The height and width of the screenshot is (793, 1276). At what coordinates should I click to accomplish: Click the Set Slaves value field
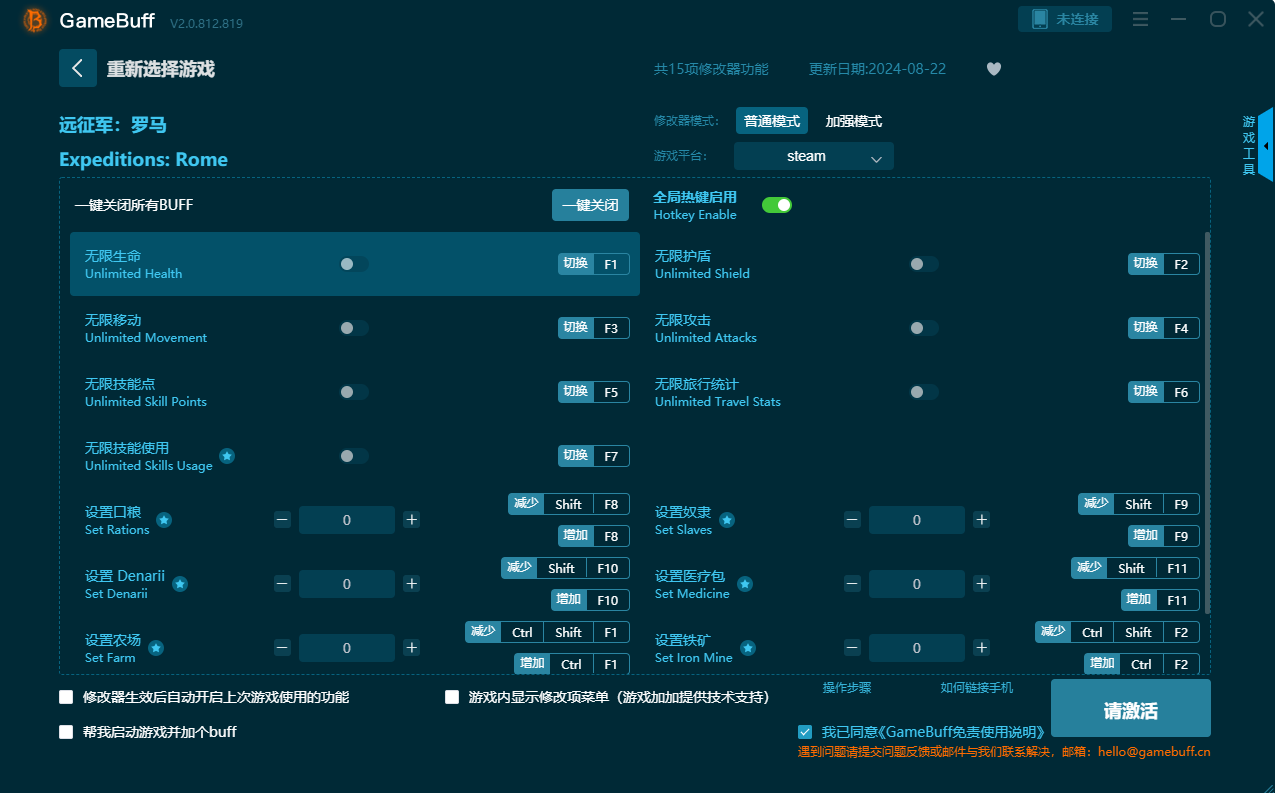pyautogui.click(x=917, y=520)
